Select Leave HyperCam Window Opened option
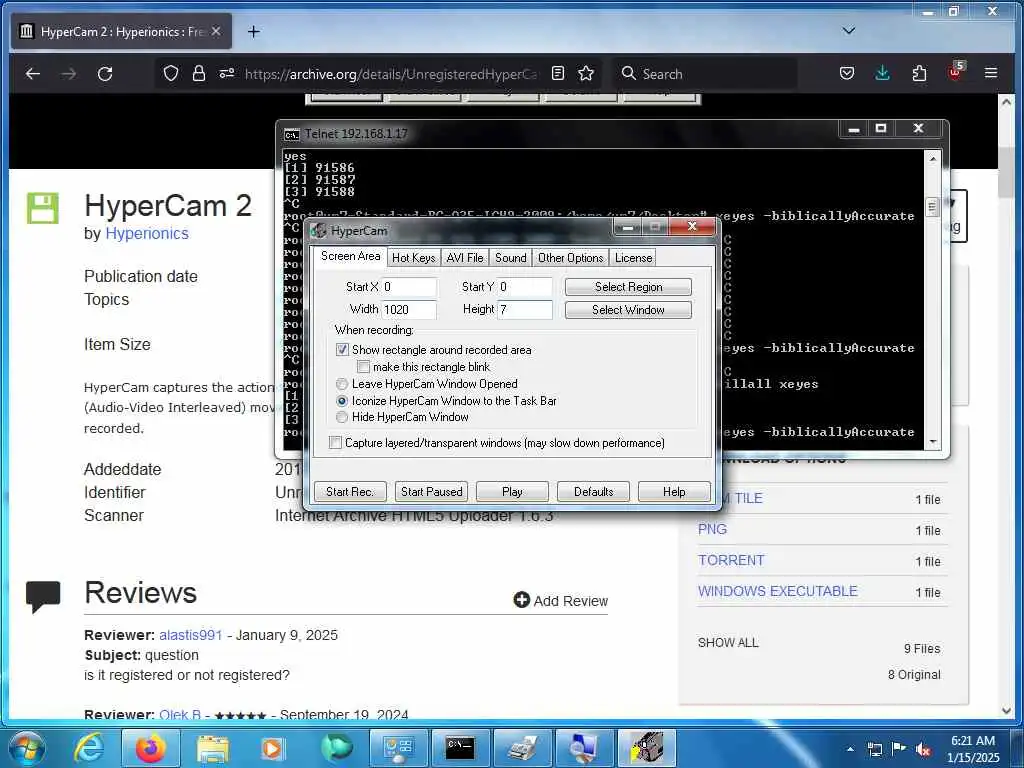Viewport: 1024px width, 768px height. (x=342, y=384)
